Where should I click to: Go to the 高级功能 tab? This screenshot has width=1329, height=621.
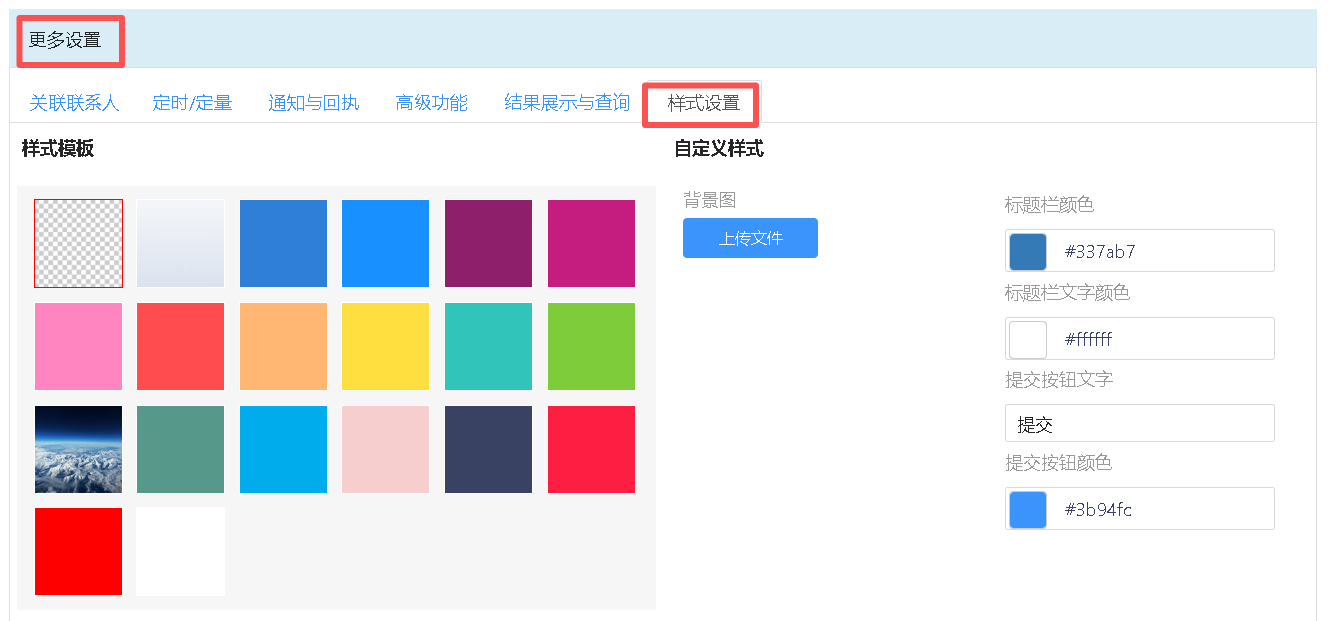pyautogui.click(x=431, y=103)
